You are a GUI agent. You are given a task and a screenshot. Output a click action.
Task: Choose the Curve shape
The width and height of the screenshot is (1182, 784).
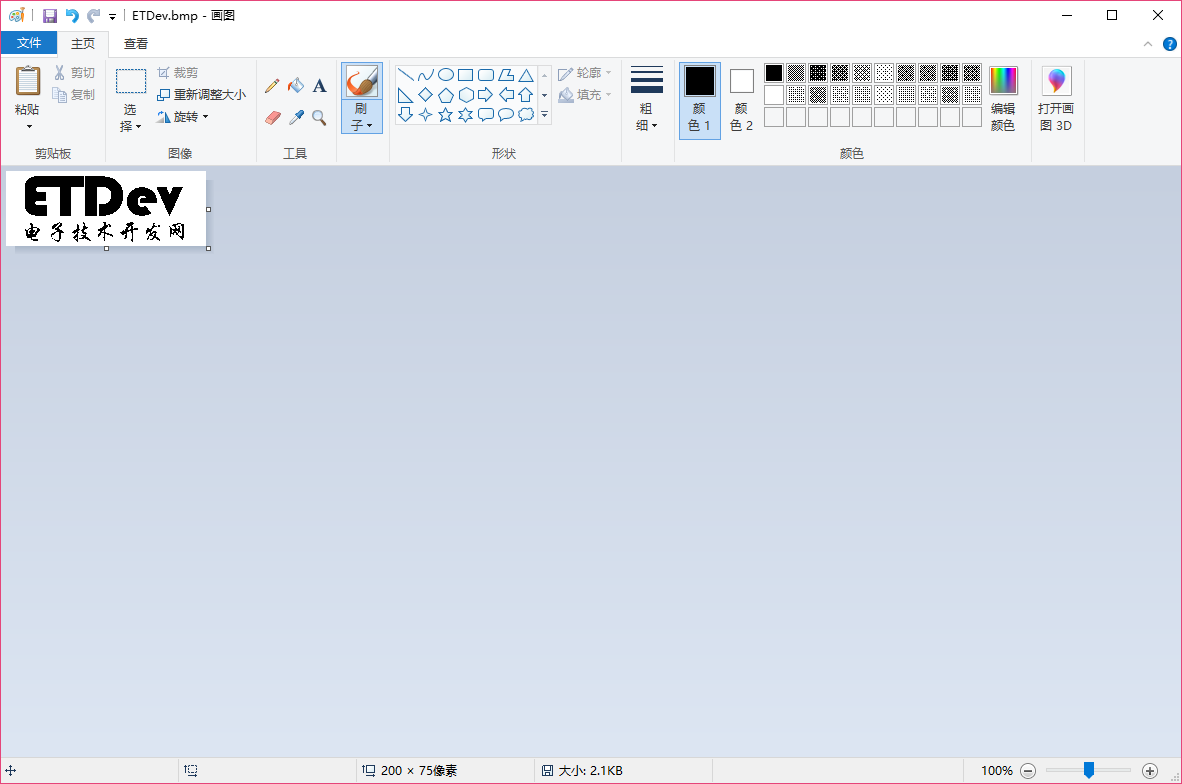[x=426, y=75]
